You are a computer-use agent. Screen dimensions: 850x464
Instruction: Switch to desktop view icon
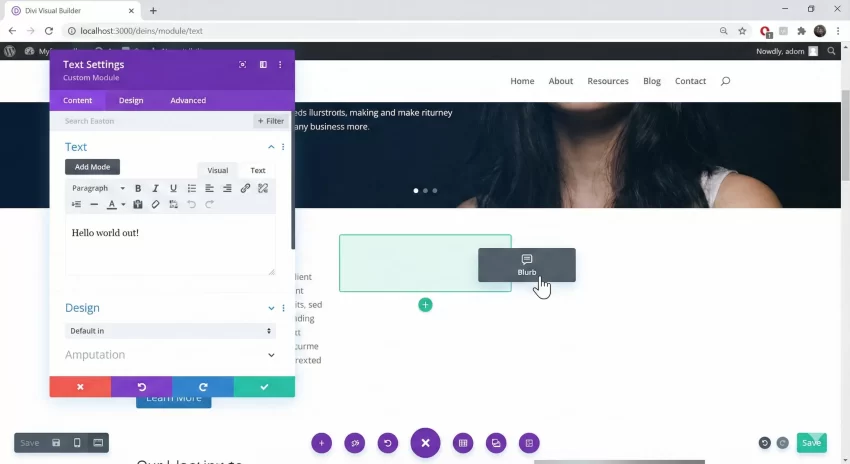(x=98, y=443)
